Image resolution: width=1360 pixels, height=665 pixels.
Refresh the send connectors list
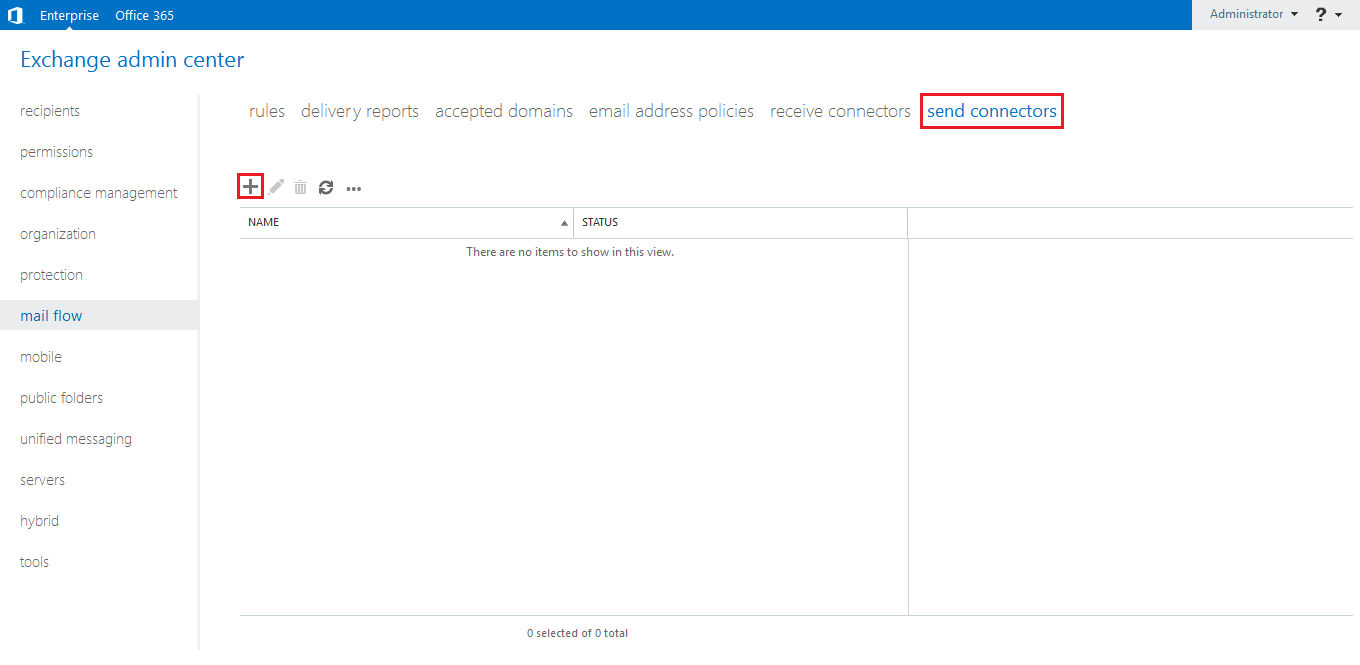pos(326,187)
